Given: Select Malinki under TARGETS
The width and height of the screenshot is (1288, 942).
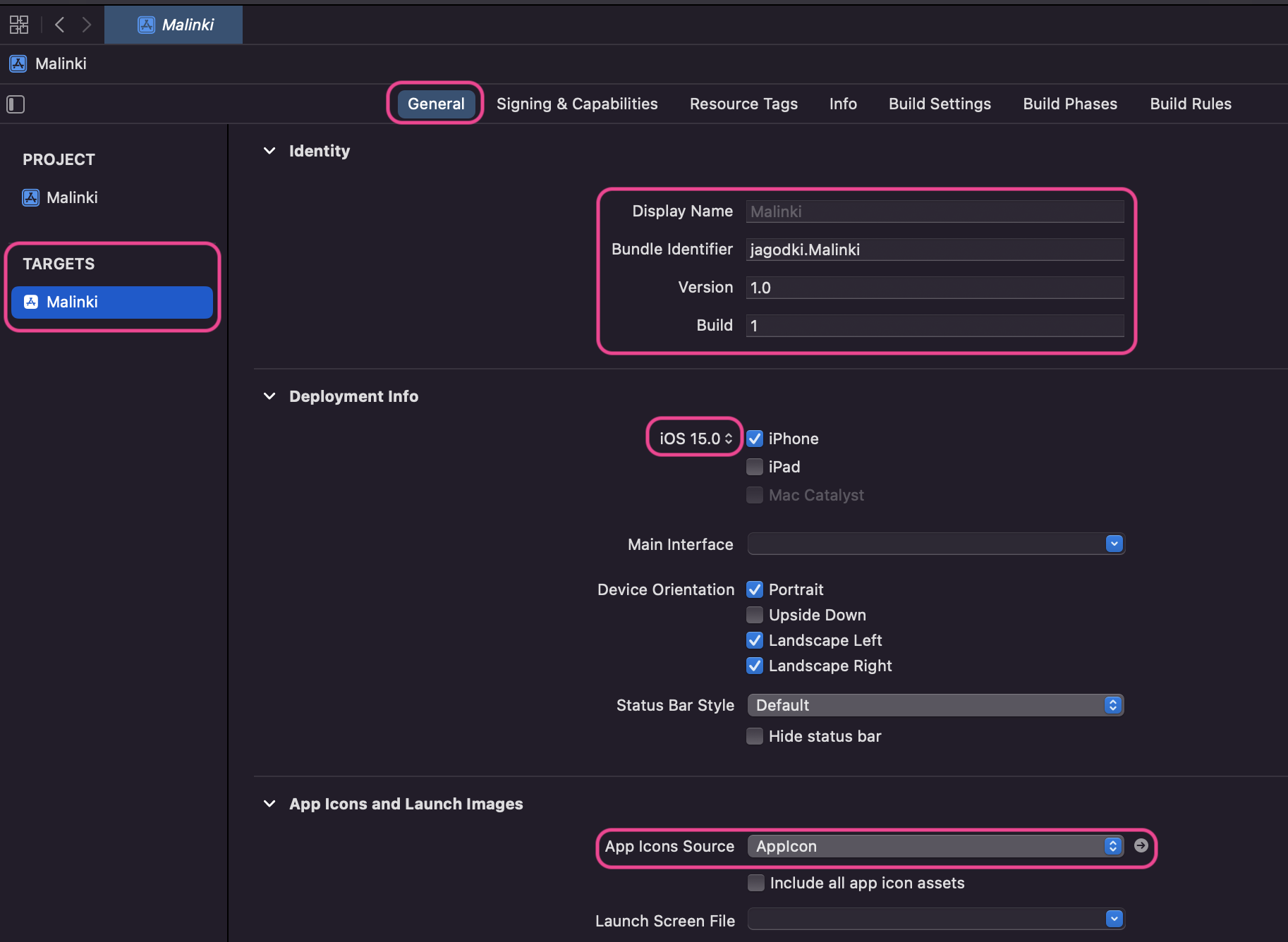Looking at the screenshot, I should point(112,302).
